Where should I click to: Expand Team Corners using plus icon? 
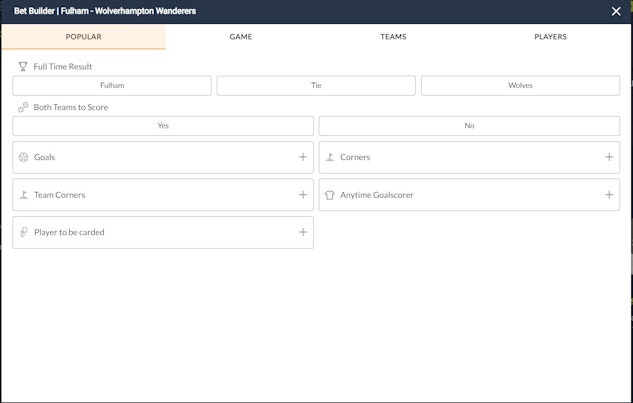[303, 195]
